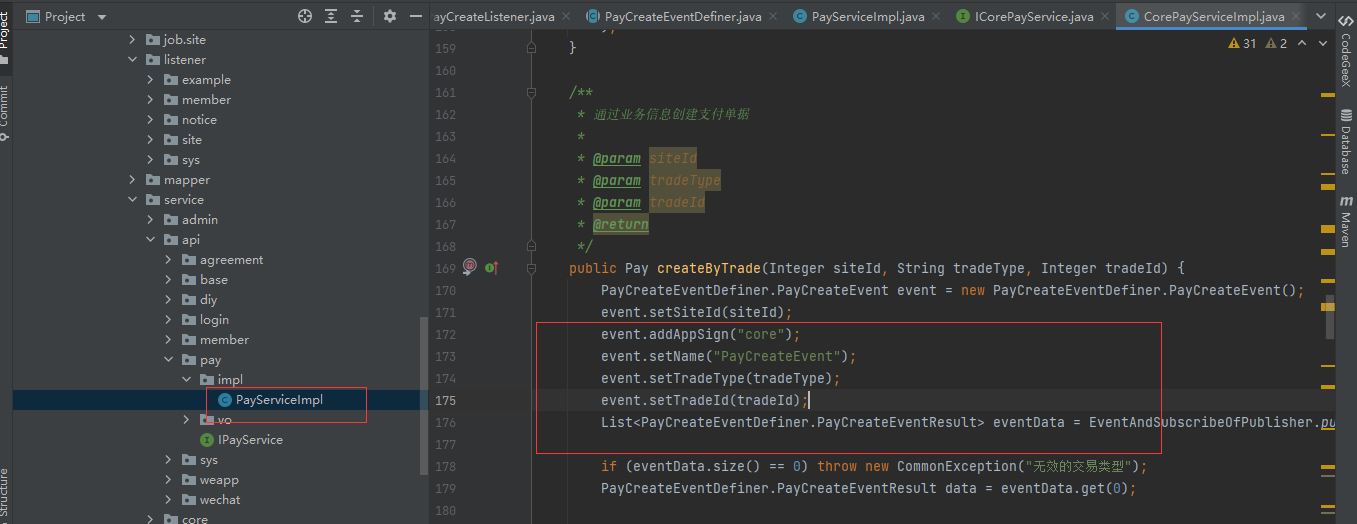
Task: Toggle fold marker at line 169 method
Action: 531,268
